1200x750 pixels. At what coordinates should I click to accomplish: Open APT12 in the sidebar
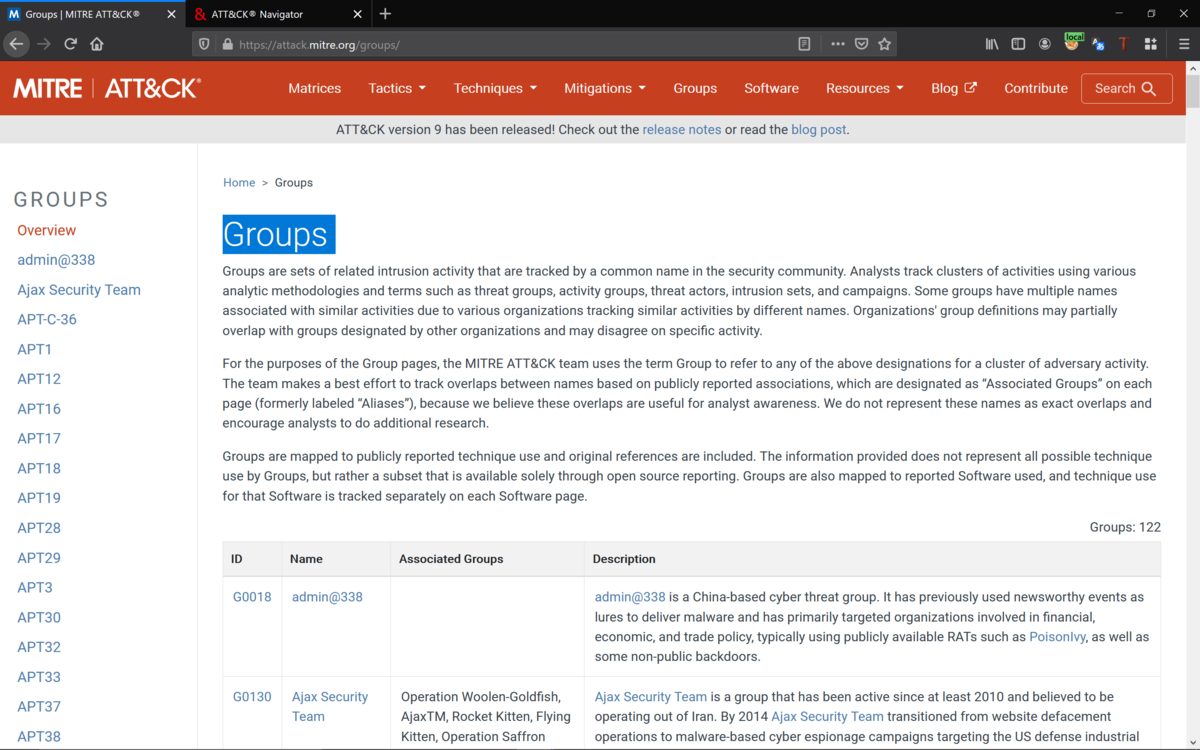39,379
